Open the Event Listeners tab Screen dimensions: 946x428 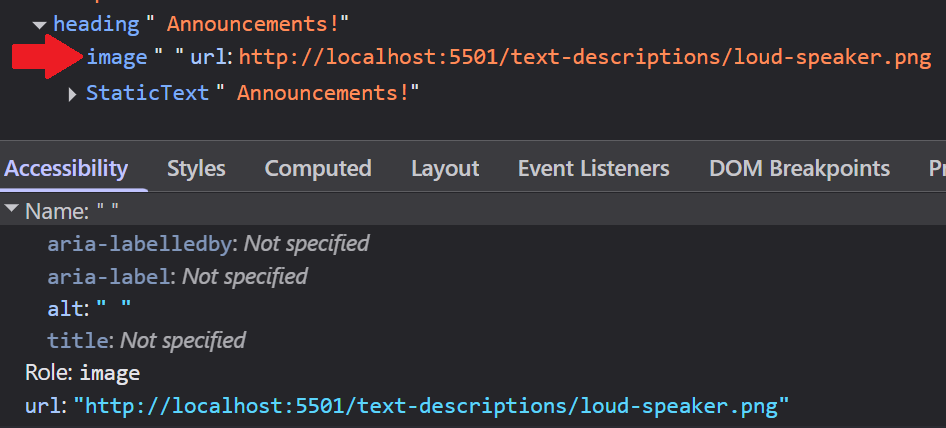[594, 168]
